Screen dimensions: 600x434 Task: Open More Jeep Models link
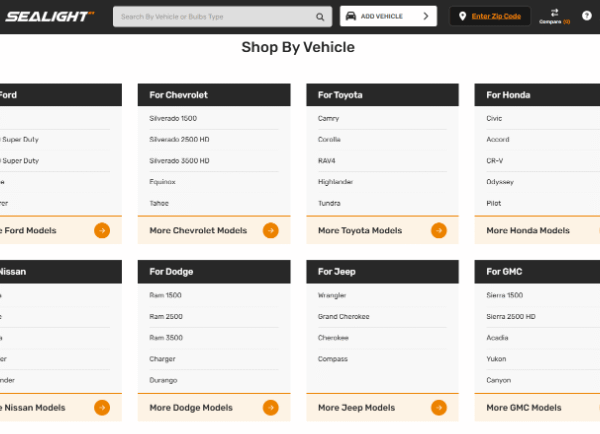(x=356, y=408)
